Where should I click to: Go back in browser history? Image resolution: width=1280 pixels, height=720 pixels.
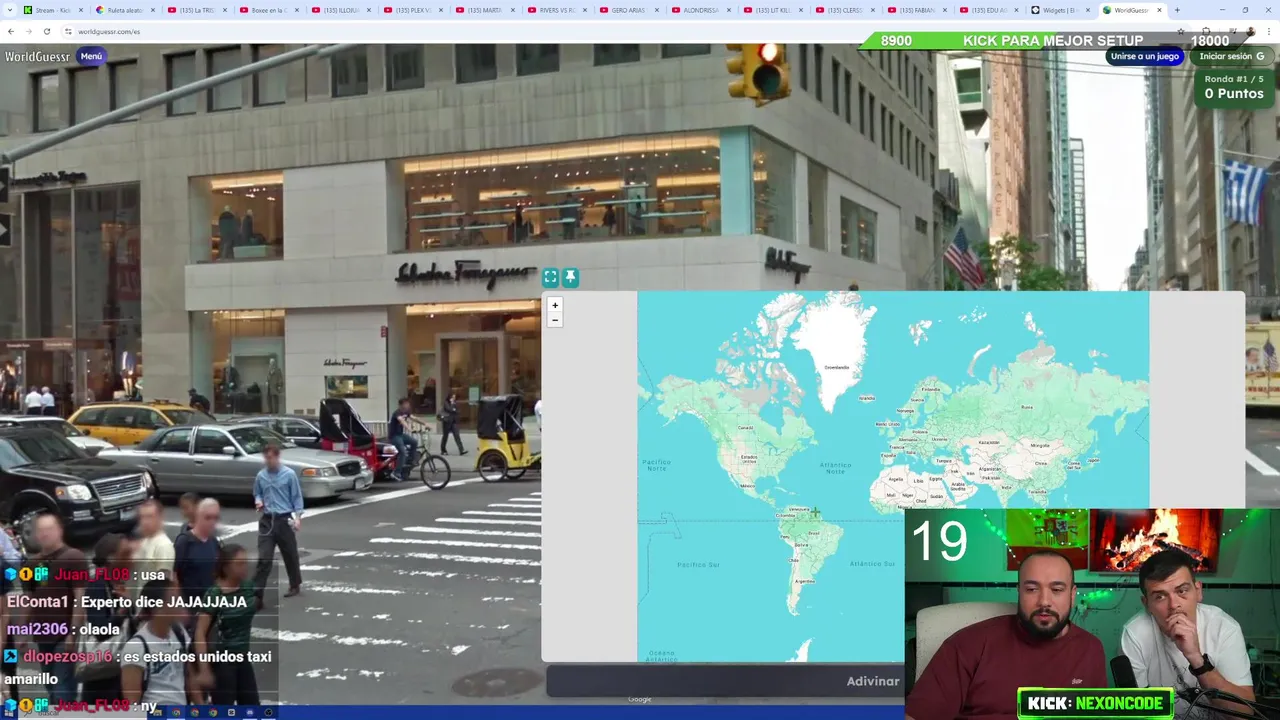point(11,31)
